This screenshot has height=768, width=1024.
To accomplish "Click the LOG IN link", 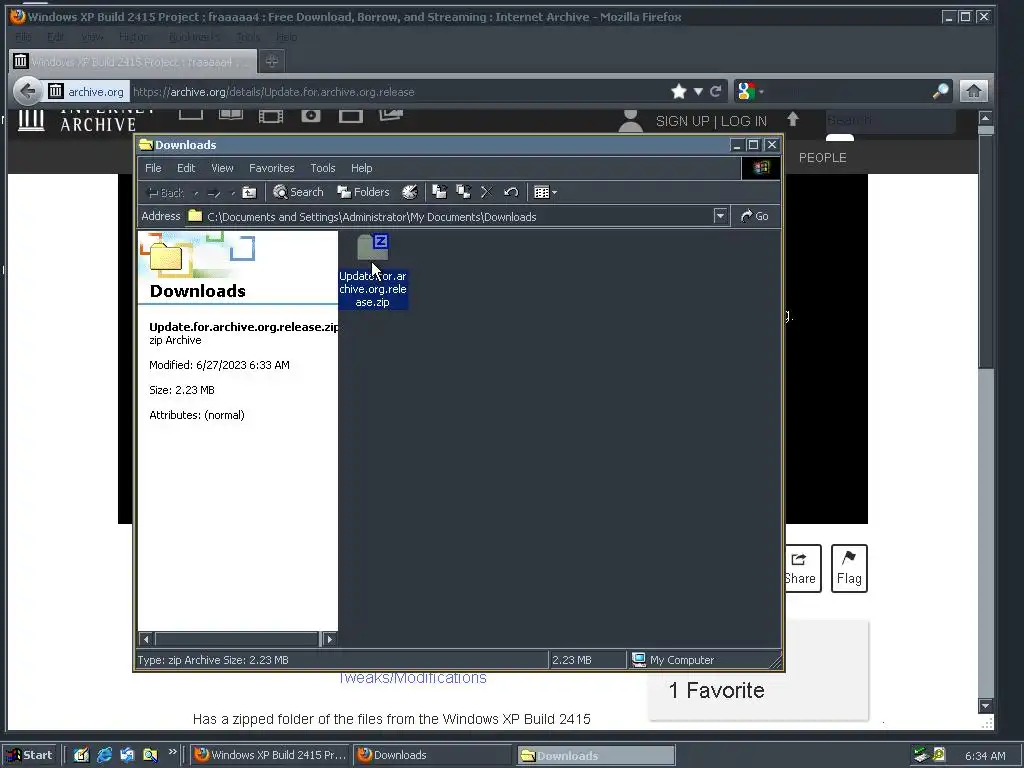I will 744,121.
